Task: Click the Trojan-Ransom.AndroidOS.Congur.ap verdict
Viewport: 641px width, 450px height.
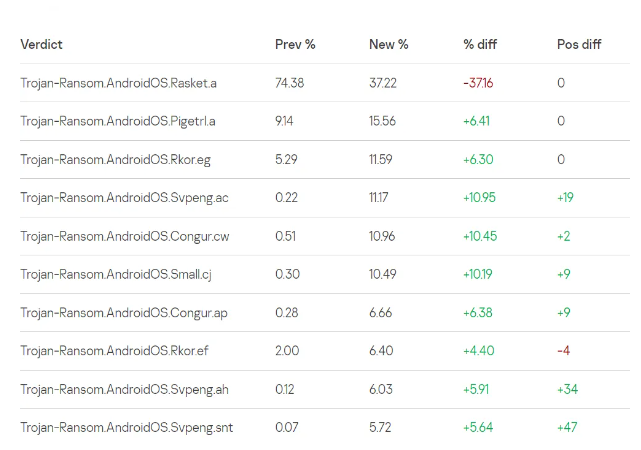Action: (x=124, y=313)
